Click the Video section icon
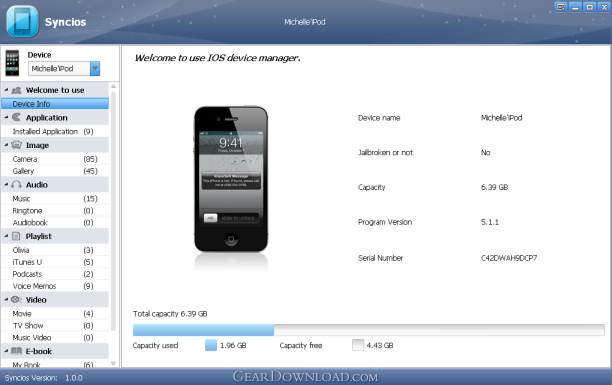This screenshot has width=612, height=385. tap(16, 299)
